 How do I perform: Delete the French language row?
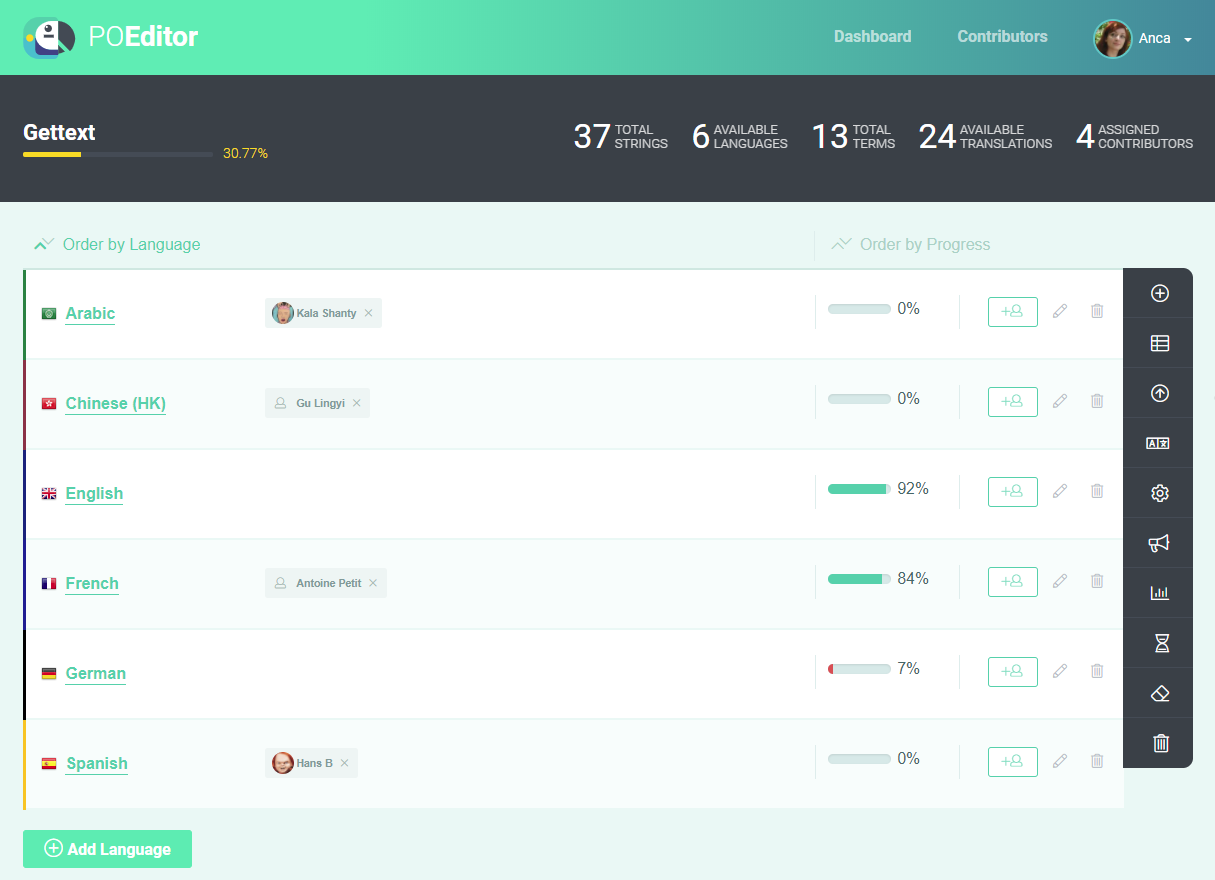[x=1097, y=581]
